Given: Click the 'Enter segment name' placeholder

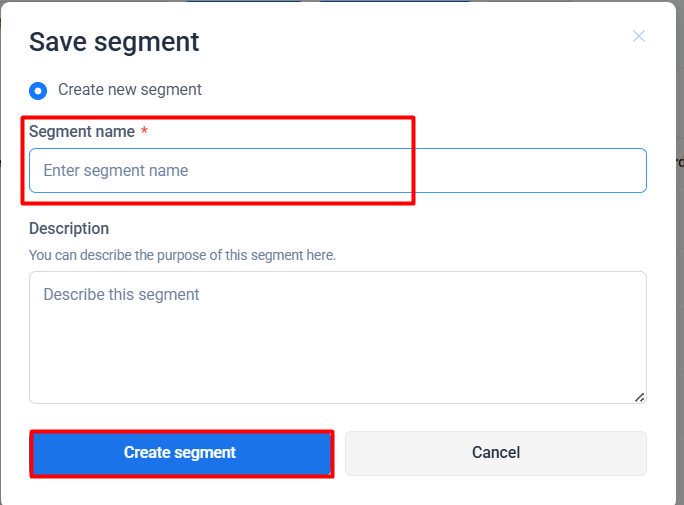Looking at the screenshot, I should point(116,171).
